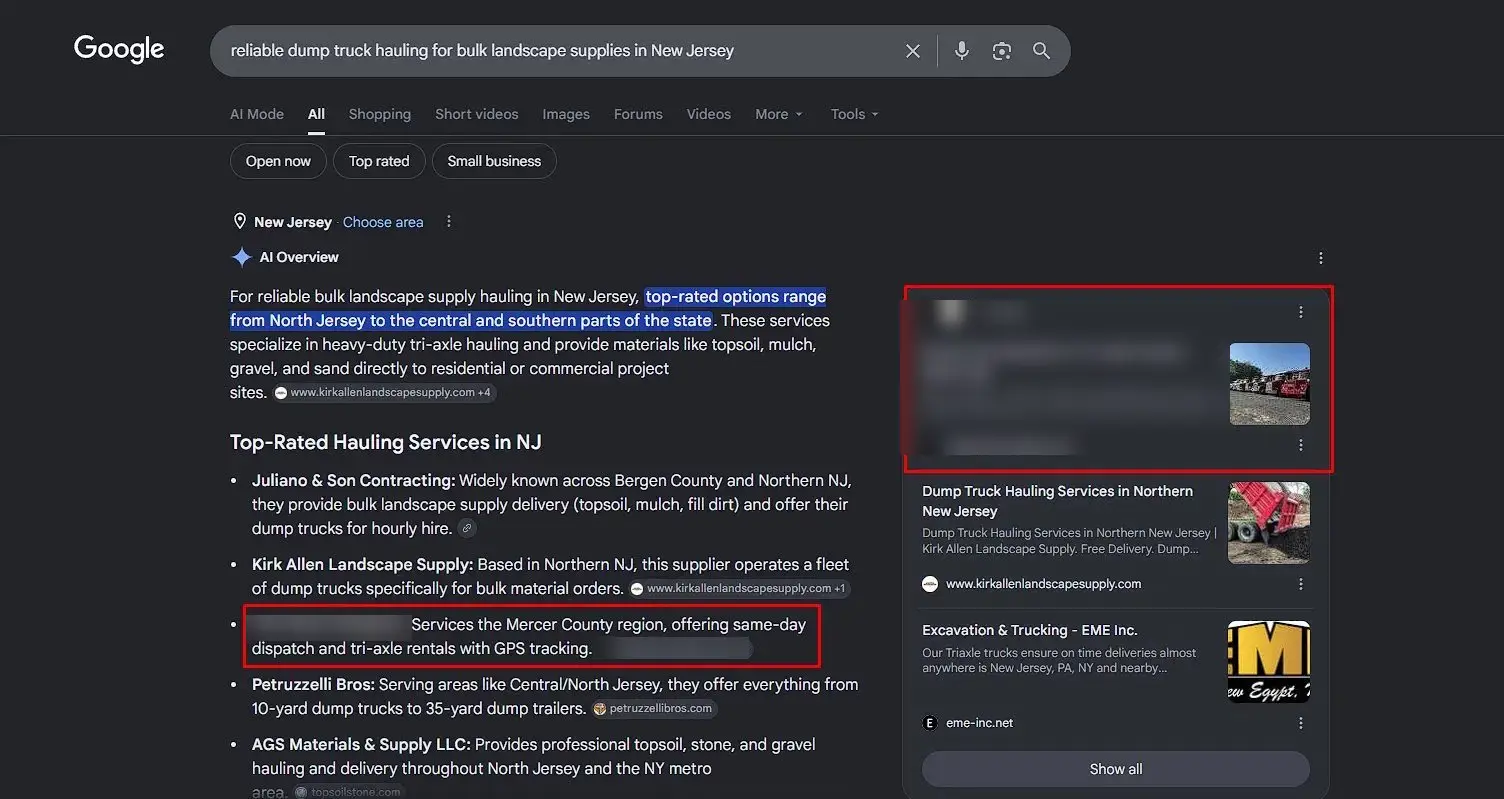The width and height of the screenshot is (1504, 799).
Task: Open the truck fleet photo thumbnail
Action: point(1269,384)
